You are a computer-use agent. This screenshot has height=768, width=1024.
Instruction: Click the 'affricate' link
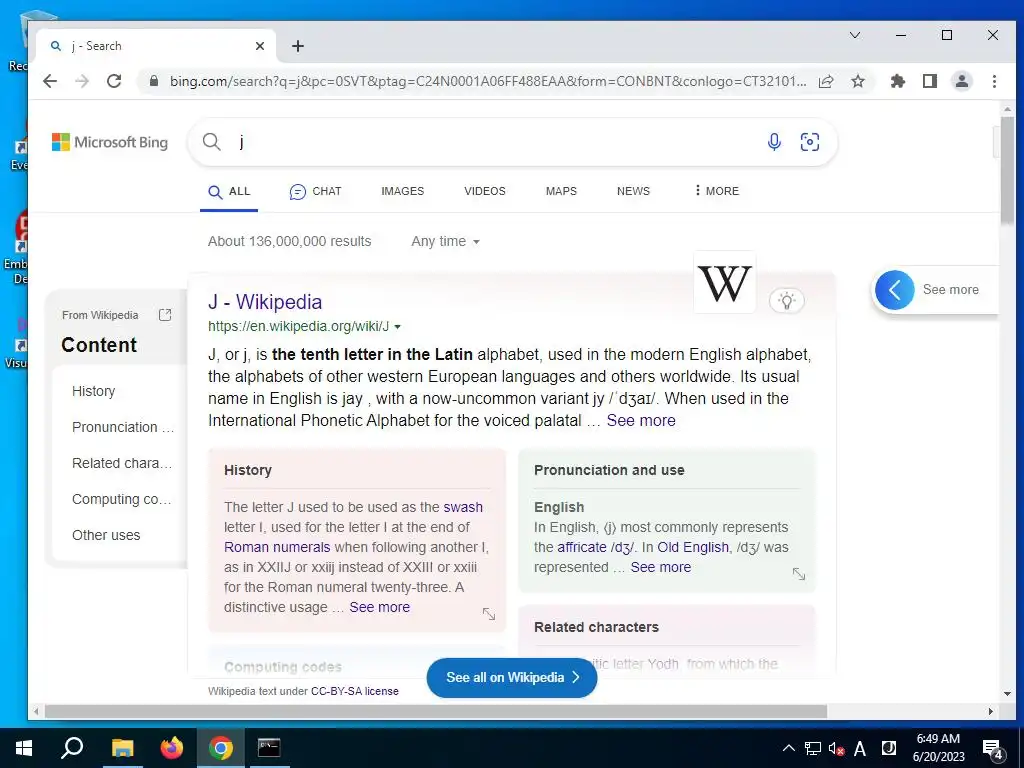(x=582, y=547)
